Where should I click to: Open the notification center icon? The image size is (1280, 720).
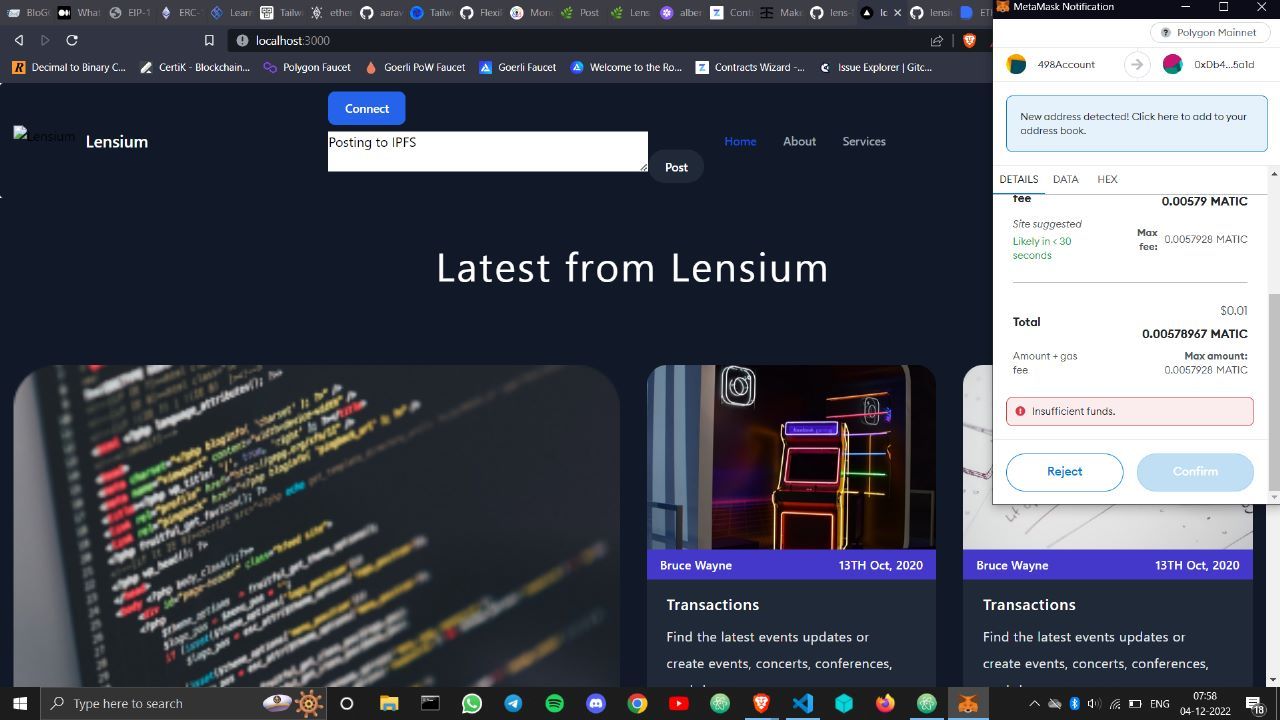tap(1258, 703)
